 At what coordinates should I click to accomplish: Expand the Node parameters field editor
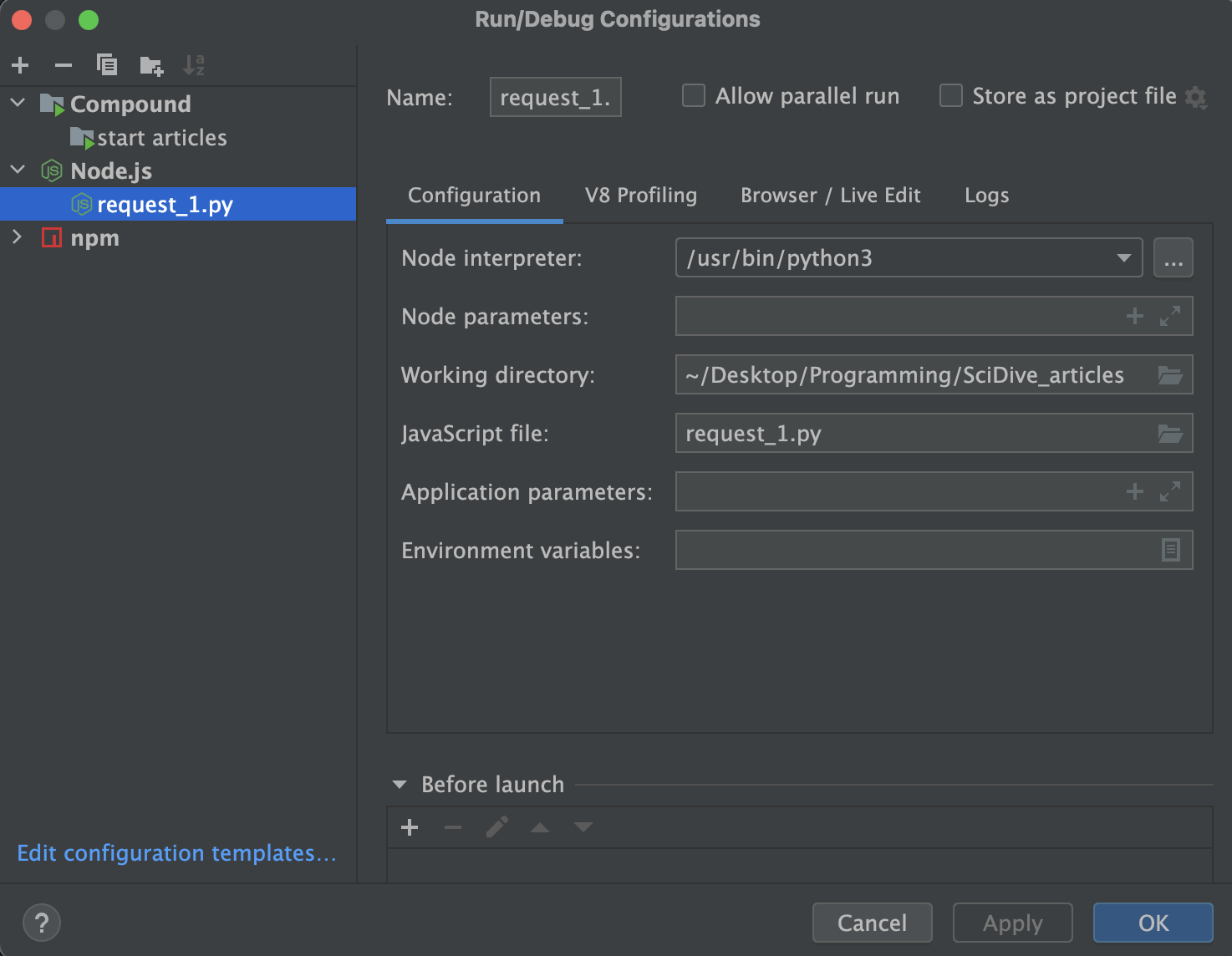point(1170,316)
